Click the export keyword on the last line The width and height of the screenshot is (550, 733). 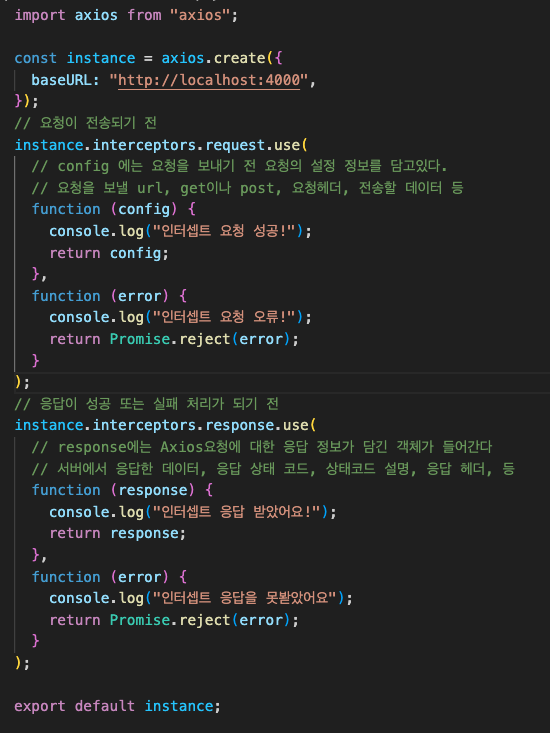coord(40,706)
